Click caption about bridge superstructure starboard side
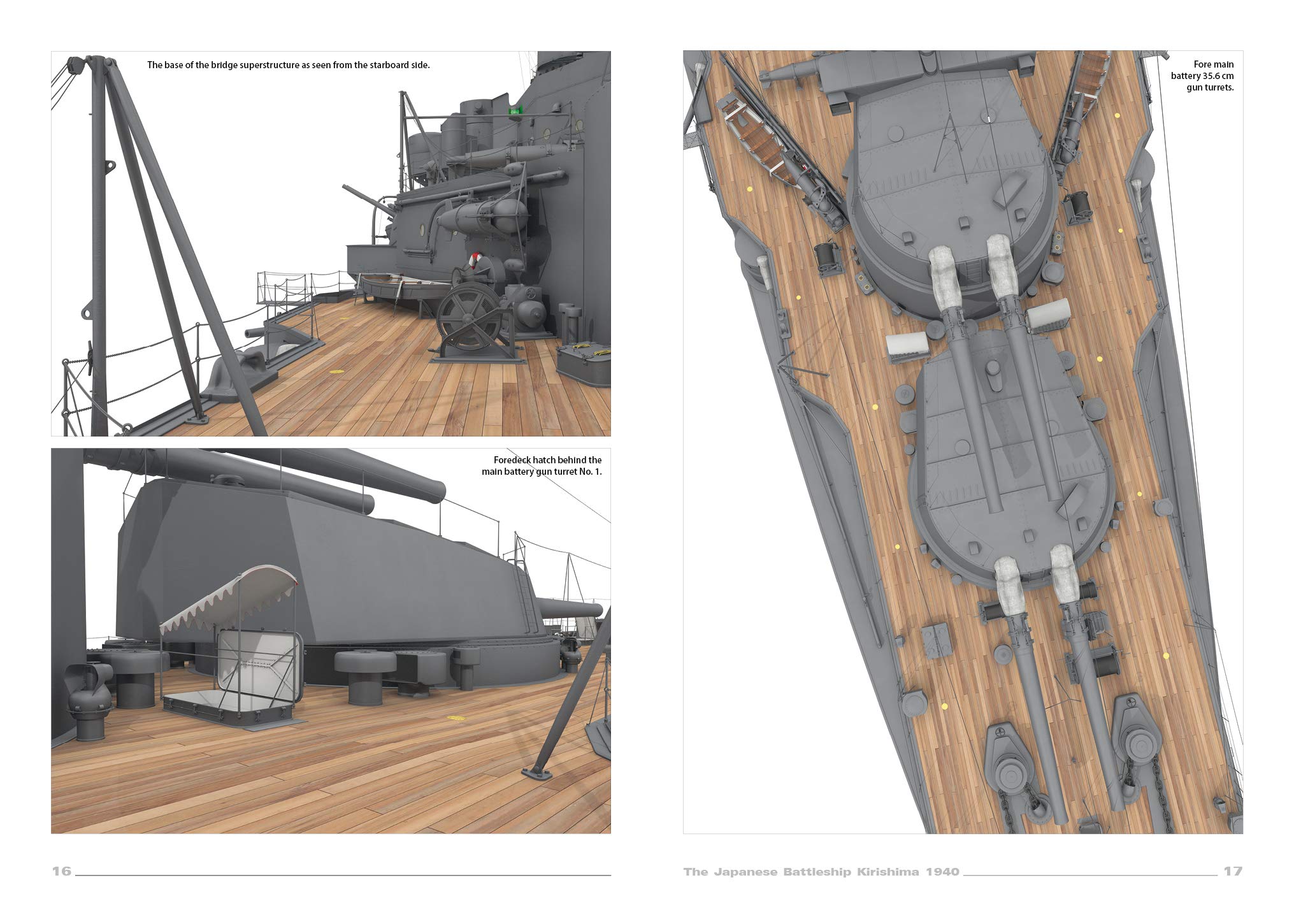This screenshot has width=1294, height=924. (288, 65)
